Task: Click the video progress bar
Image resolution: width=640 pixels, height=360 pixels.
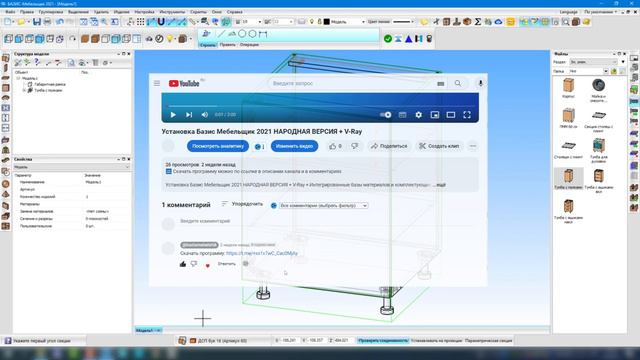Action: [320, 106]
